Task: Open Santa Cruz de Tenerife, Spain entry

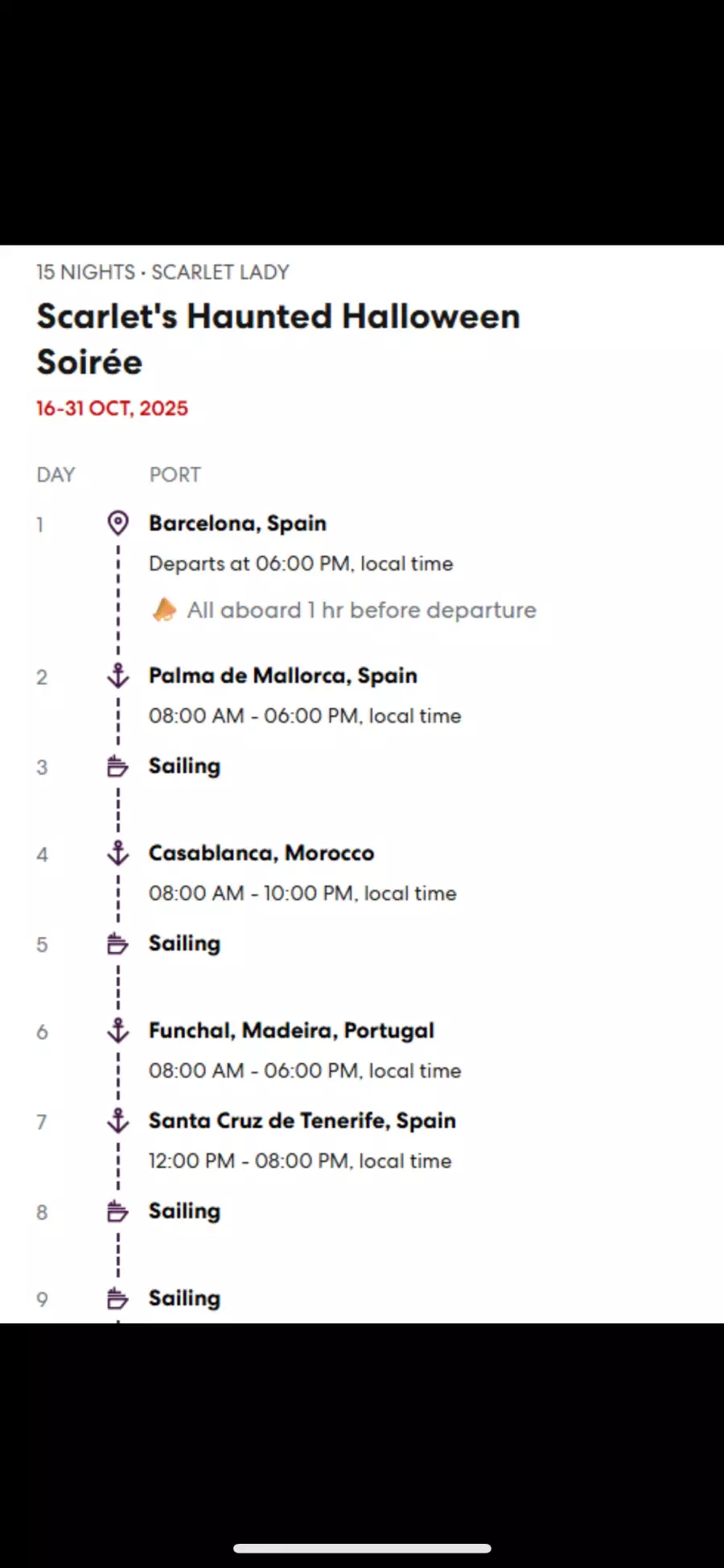Action: point(302,1120)
